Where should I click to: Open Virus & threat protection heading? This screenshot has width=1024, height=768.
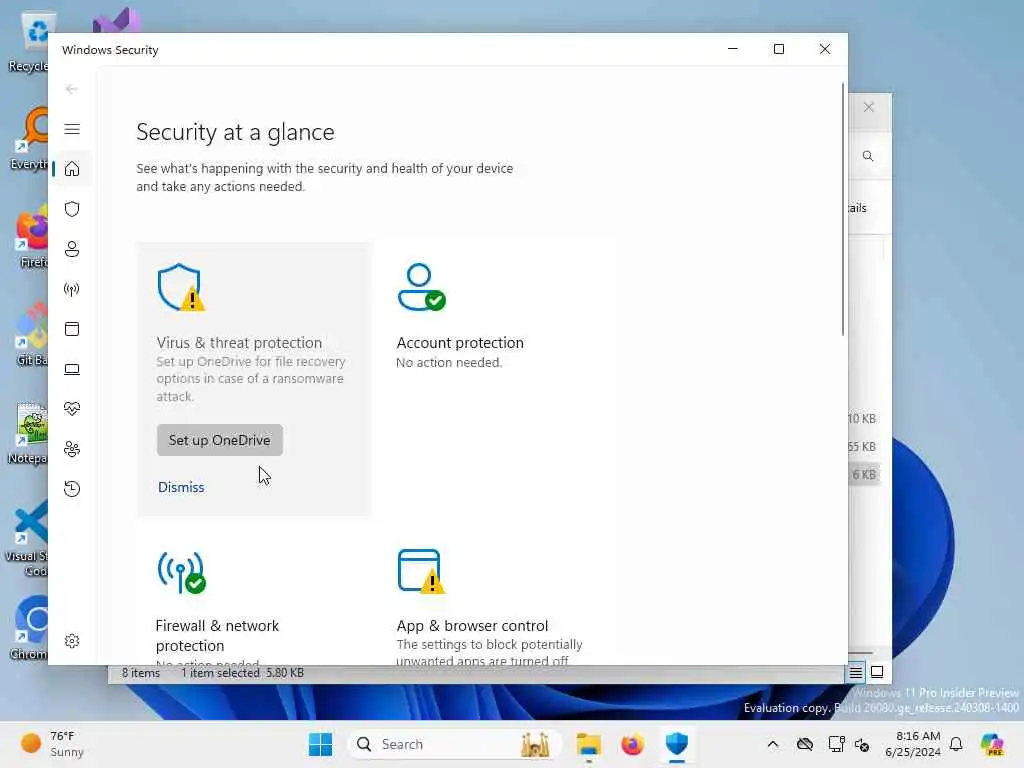(x=239, y=343)
